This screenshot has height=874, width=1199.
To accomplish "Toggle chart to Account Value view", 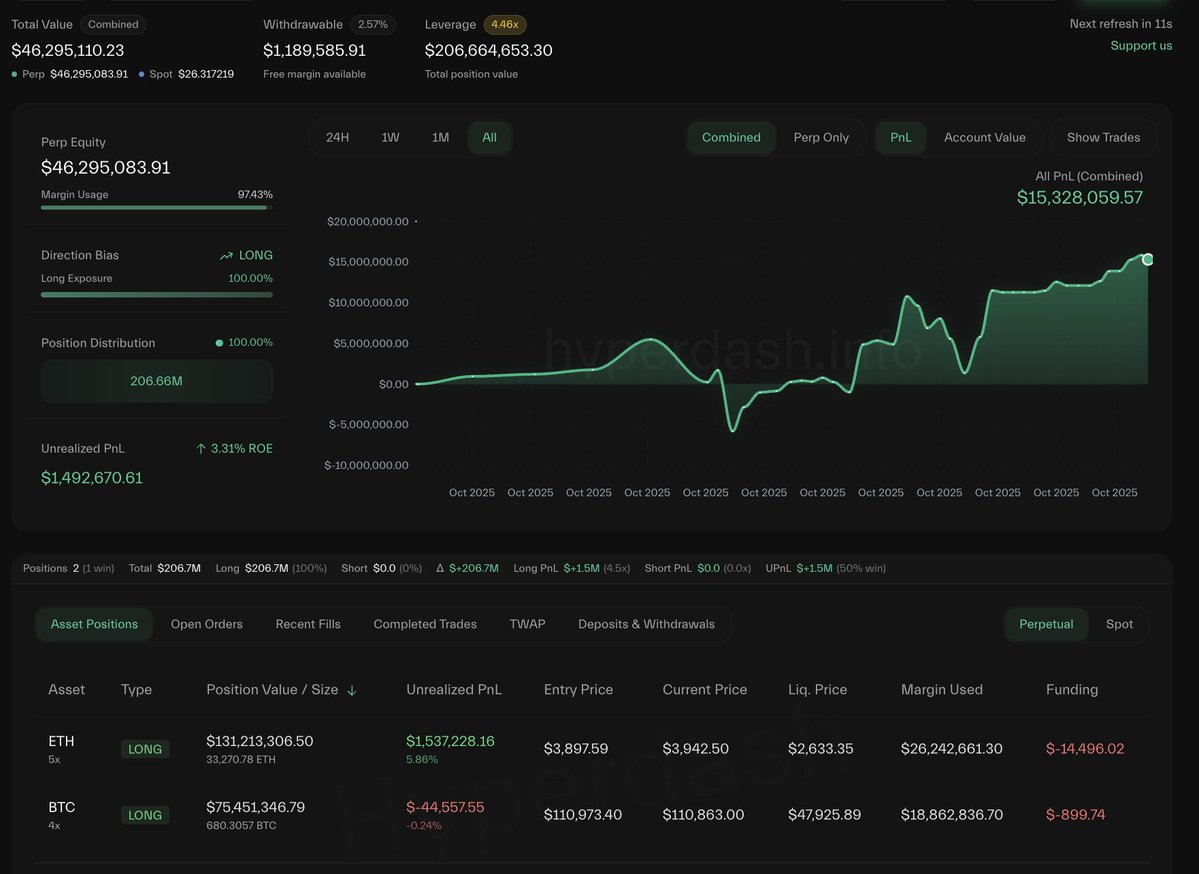I will [x=984, y=138].
